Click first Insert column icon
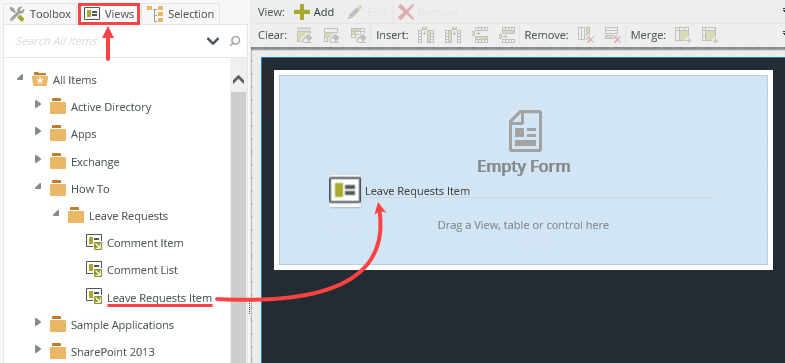Viewport: 785px width, 363px height. (x=426, y=35)
